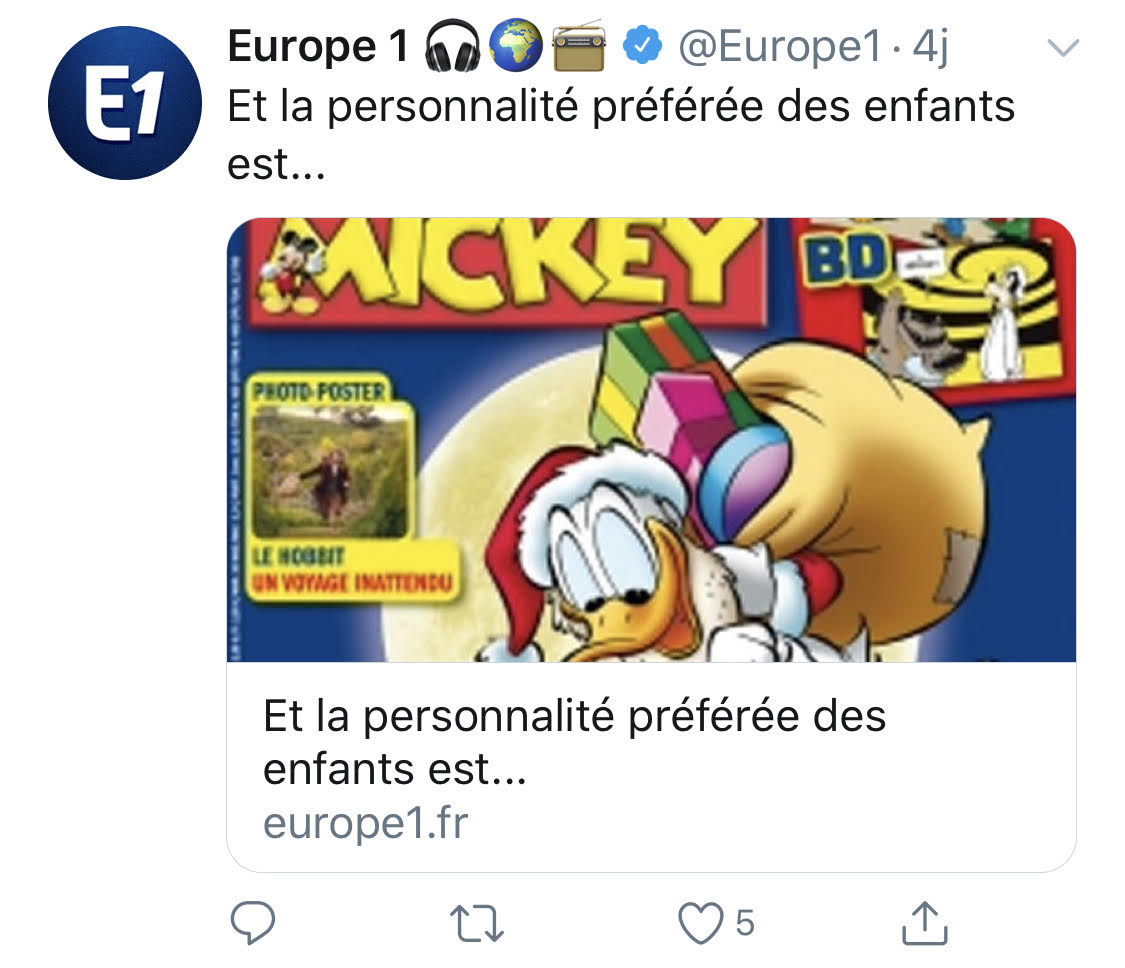Like the tweet with the heart icon
This screenshot has height=968, width=1125.
click(701, 923)
